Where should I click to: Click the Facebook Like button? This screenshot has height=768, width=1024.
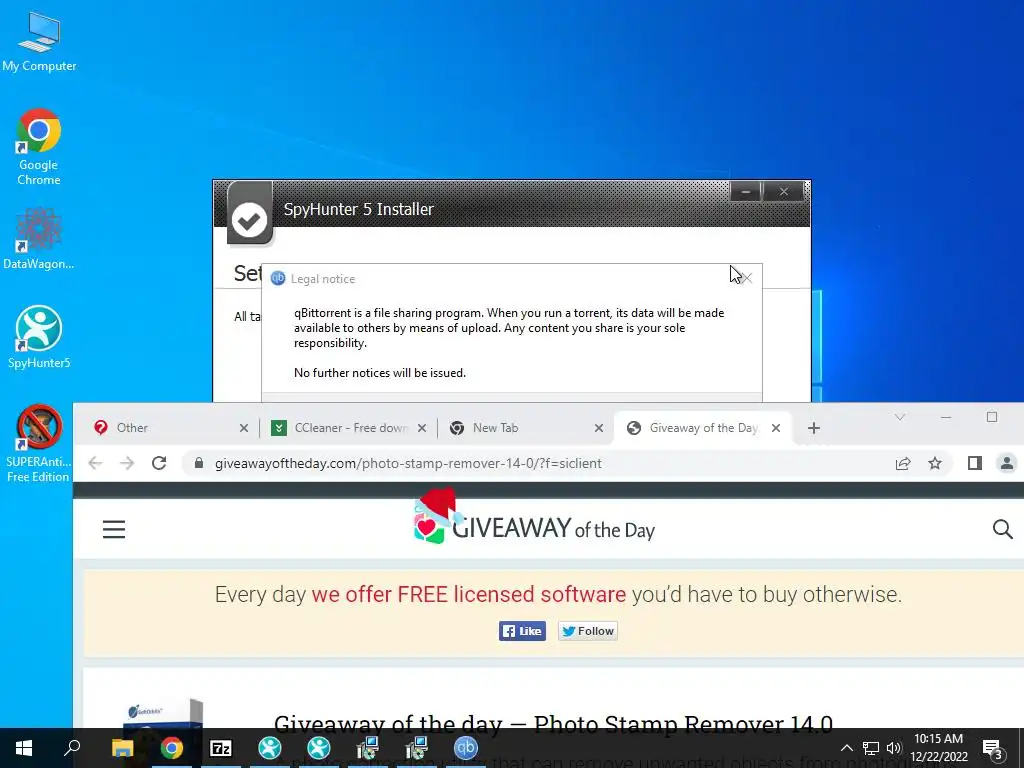click(522, 631)
